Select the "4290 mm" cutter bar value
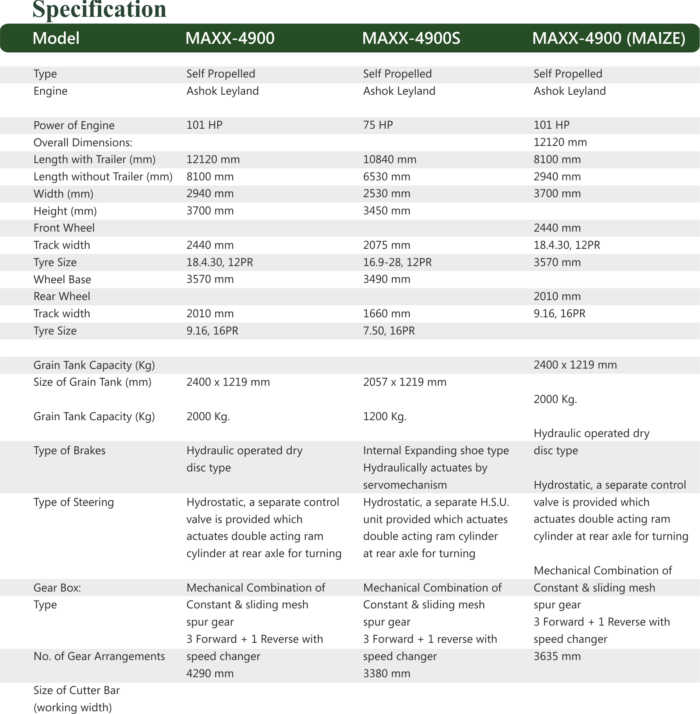 209,673
